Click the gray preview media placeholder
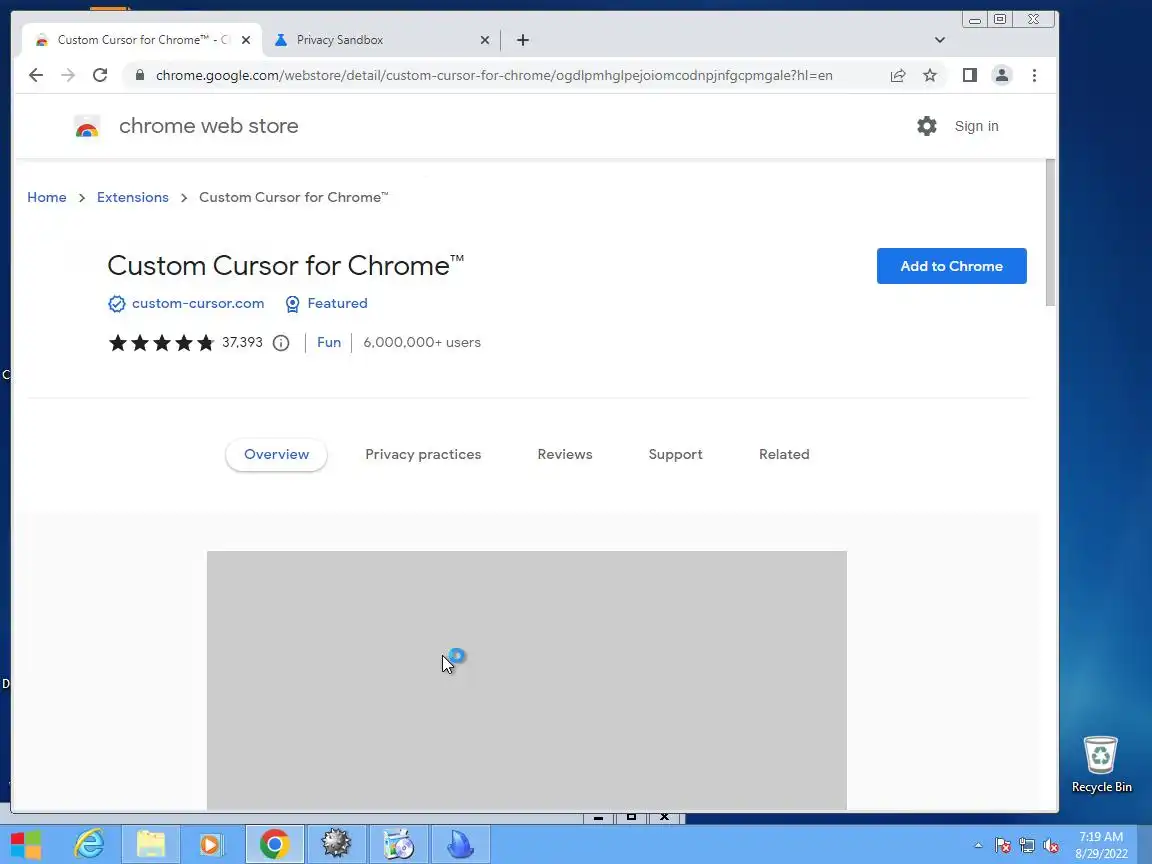The image size is (1152, 864). 526,680
